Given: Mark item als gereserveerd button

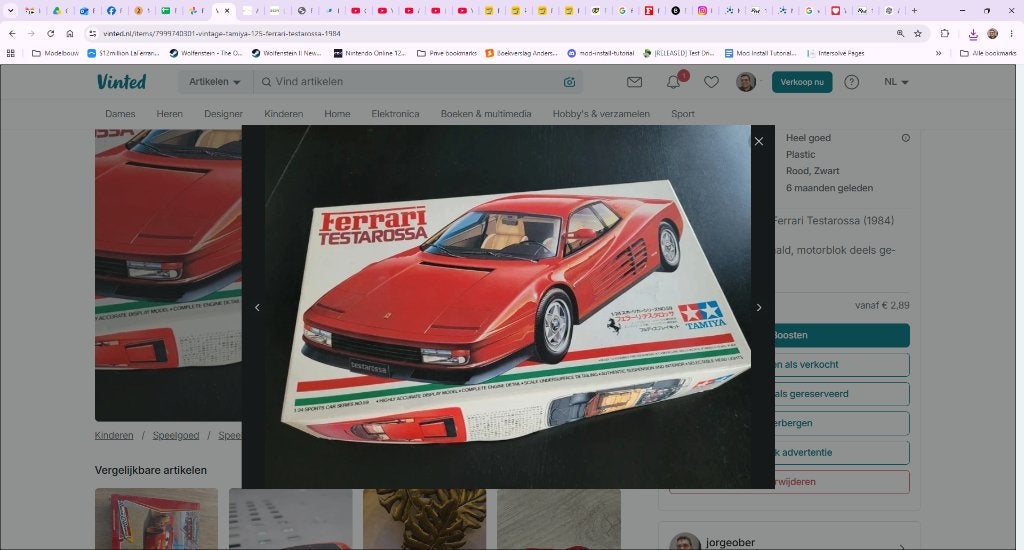Looking at the screenshot, I should (842, 394).
